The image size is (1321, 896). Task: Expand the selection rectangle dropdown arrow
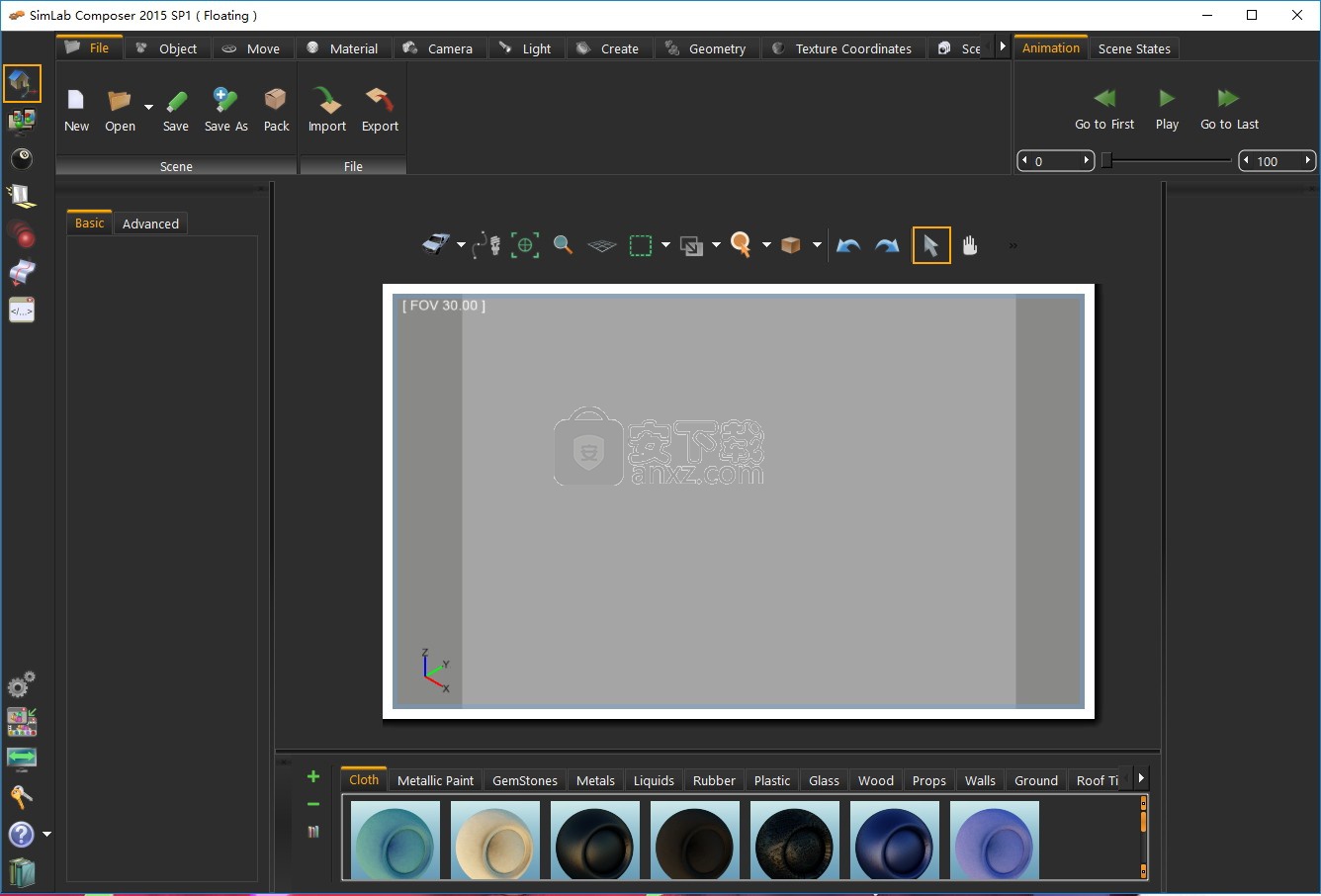pos(665,245)
